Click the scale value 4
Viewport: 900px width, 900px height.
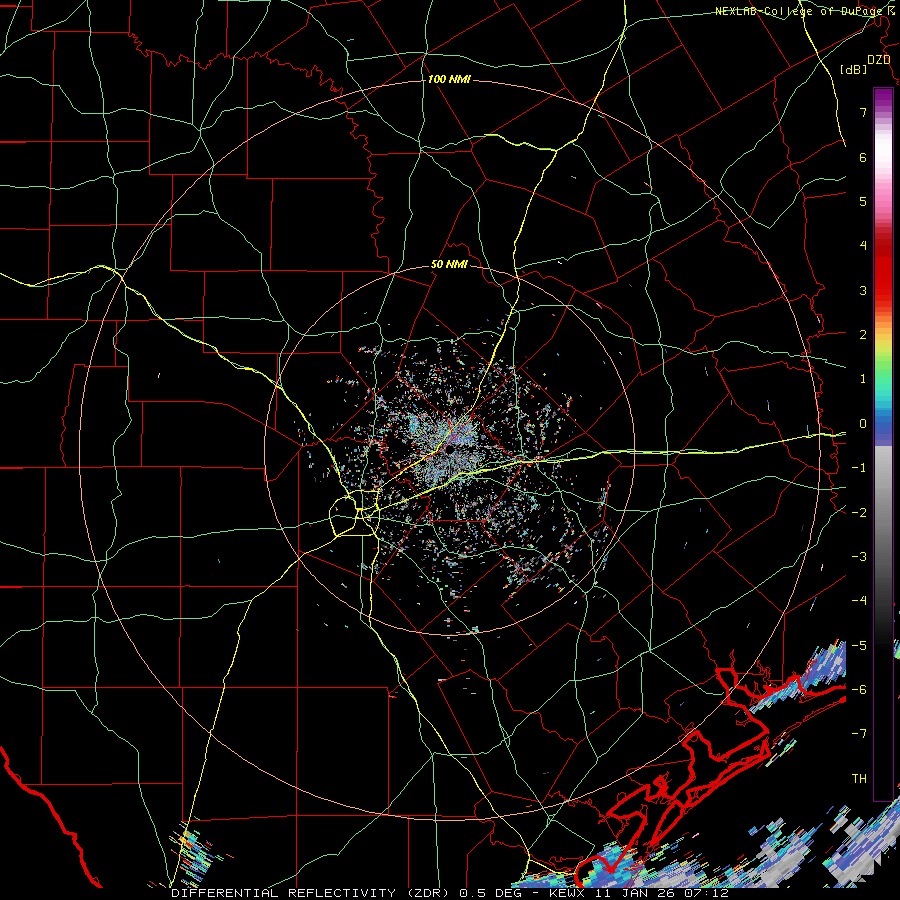point(863,246)
